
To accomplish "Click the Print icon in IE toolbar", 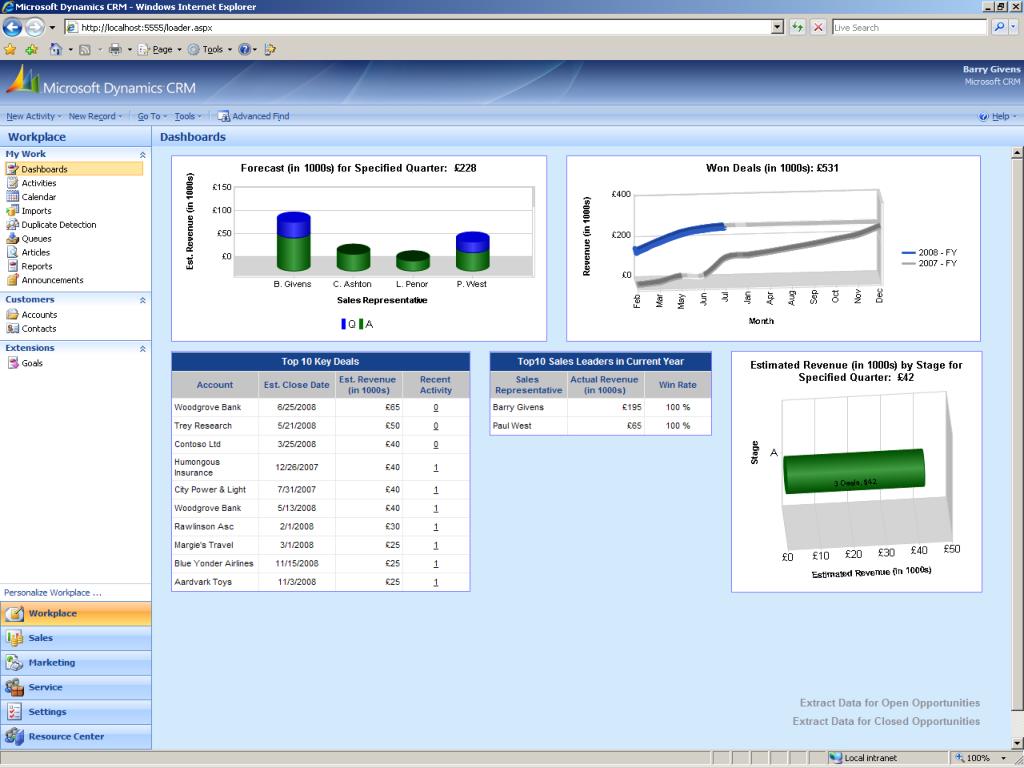I will pyautogui.click(x=115, y=50).
